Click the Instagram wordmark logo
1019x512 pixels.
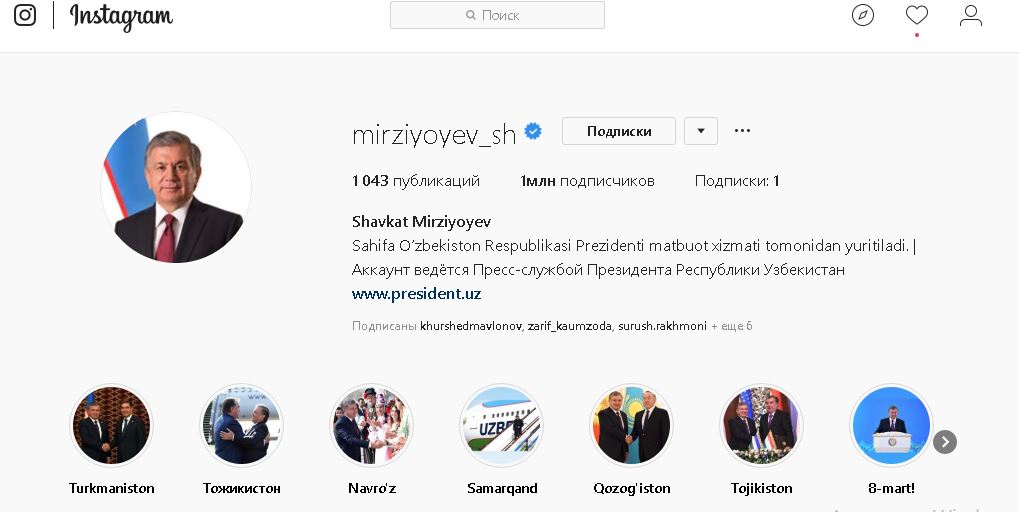(121, 17)
